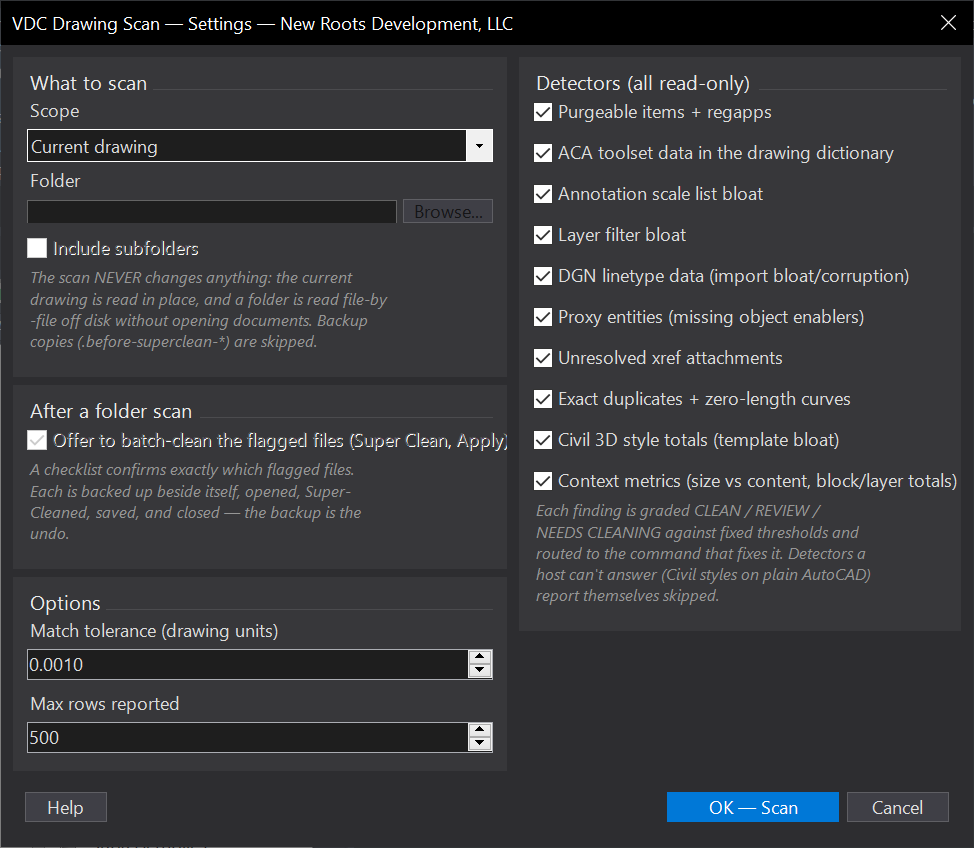This screenshot has height=848, width=974.
Task: Uncheck Exact duplicates + zero-length curves
Action: (543, 399)
